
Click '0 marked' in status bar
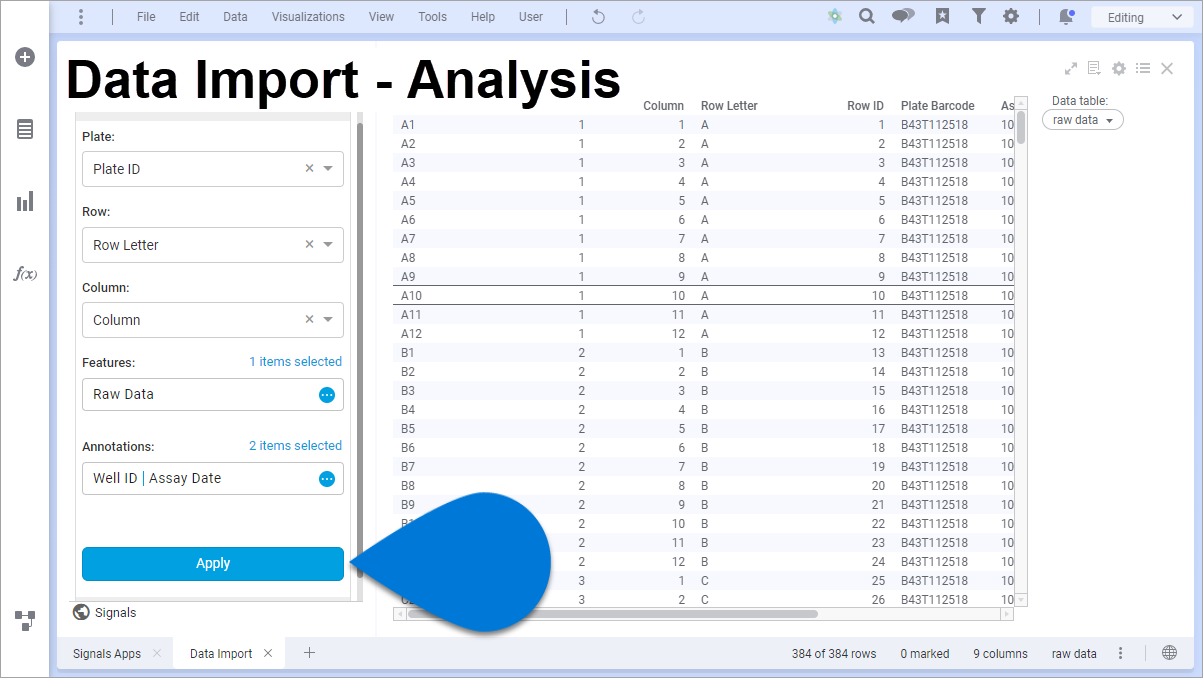[x=925, y=654]
